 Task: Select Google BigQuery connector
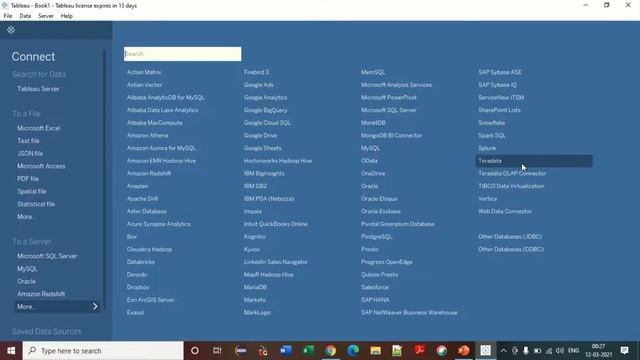265,110
